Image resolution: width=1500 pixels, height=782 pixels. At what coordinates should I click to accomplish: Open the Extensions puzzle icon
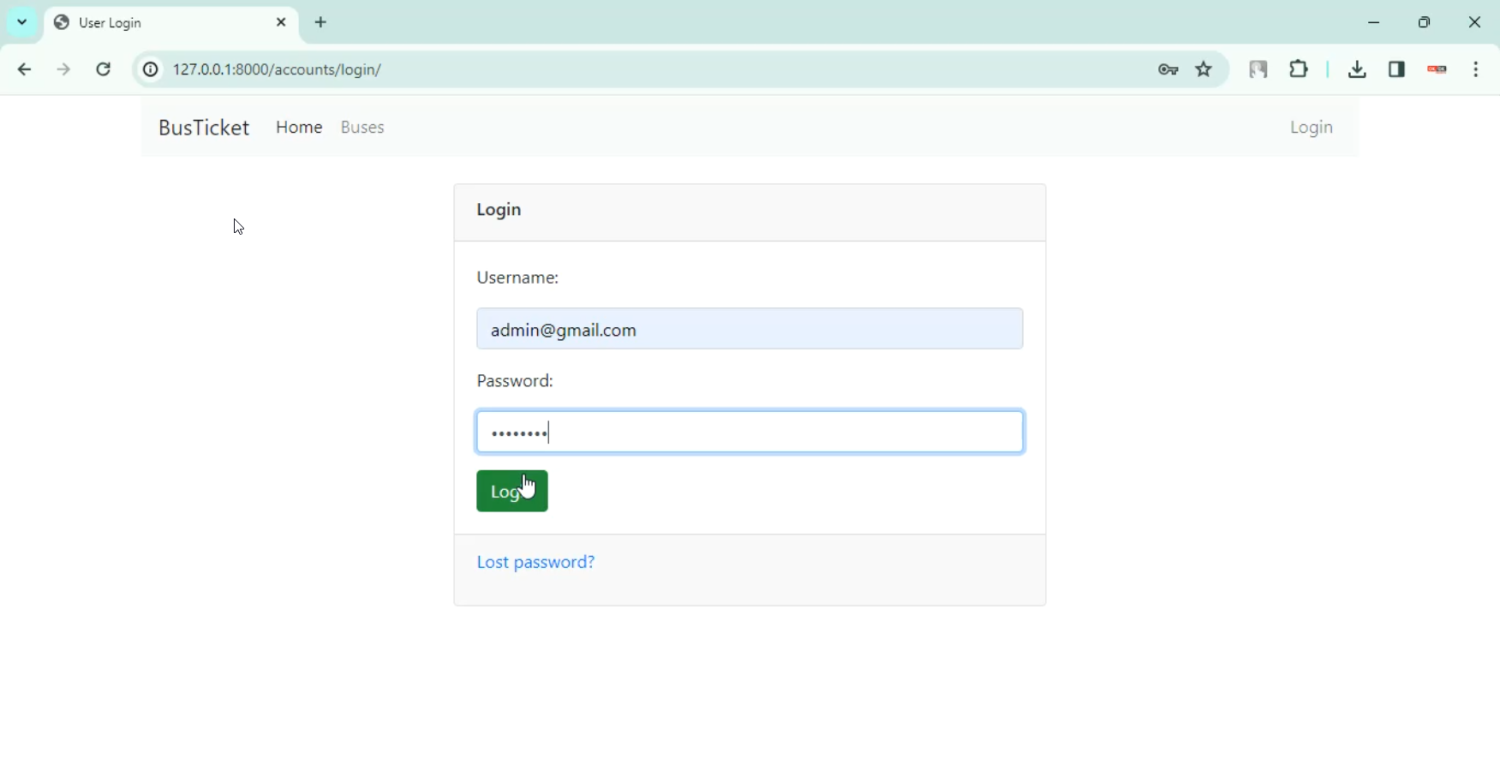[x=1298, y=70]
